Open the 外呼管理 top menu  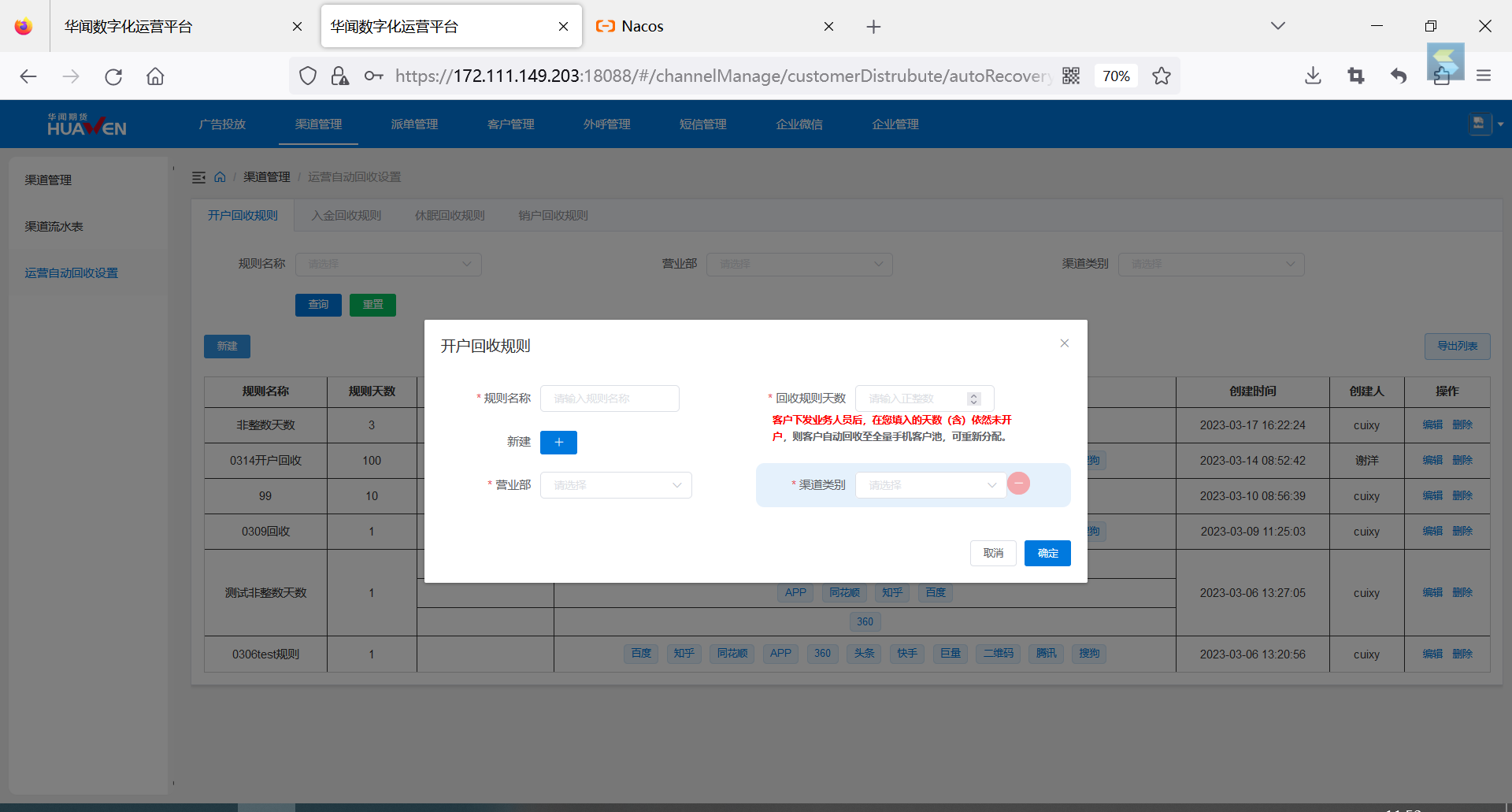tap(606, 124)
